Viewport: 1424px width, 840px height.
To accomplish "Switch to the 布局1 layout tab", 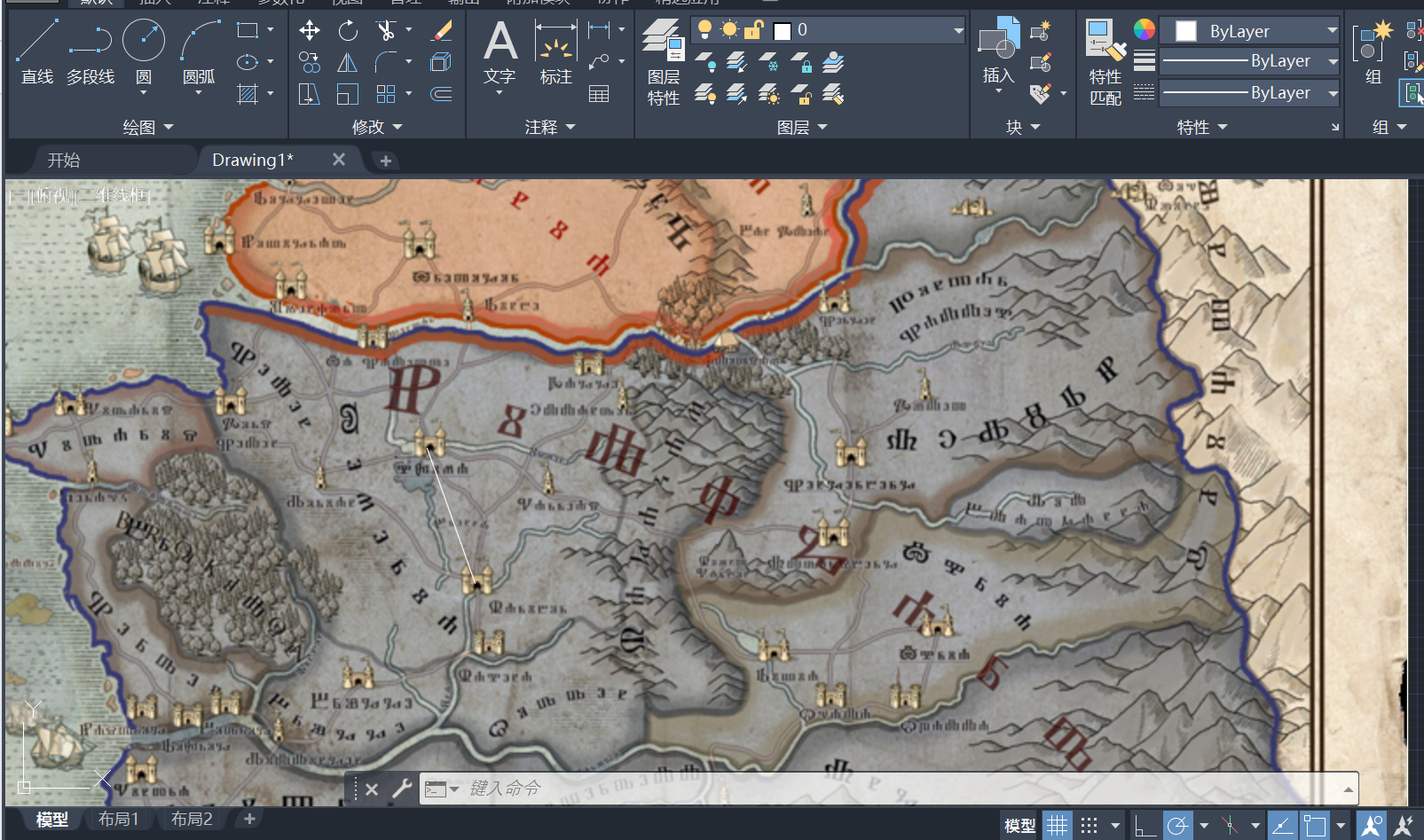I will 118,820.
